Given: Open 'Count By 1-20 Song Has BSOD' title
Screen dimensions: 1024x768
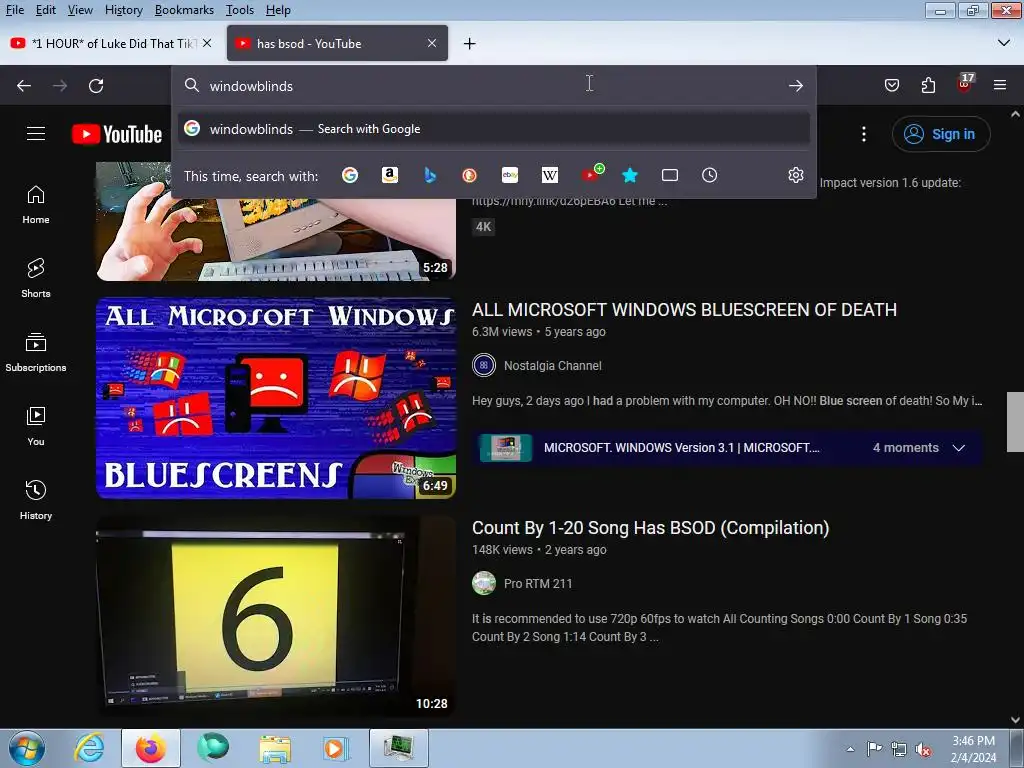Looking at the screenshot, I should click(x=650, y=528).
